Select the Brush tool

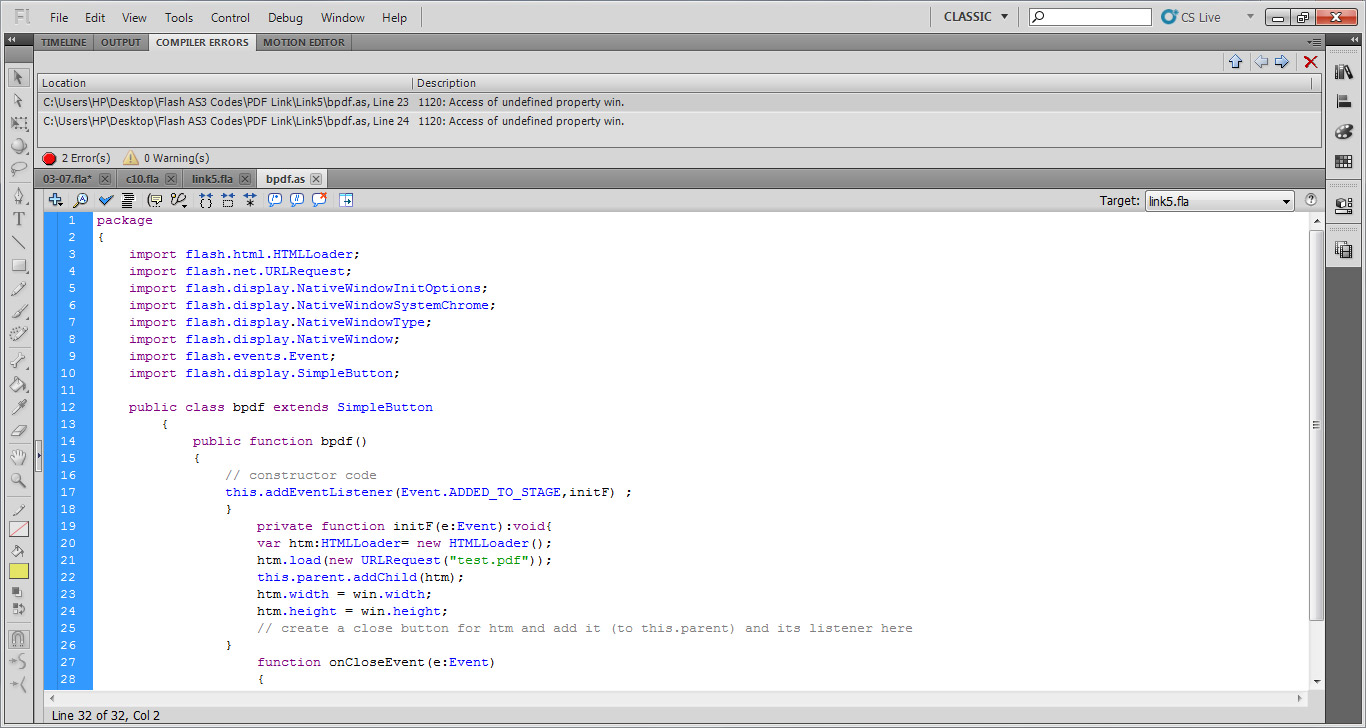(x=18, y=311)
